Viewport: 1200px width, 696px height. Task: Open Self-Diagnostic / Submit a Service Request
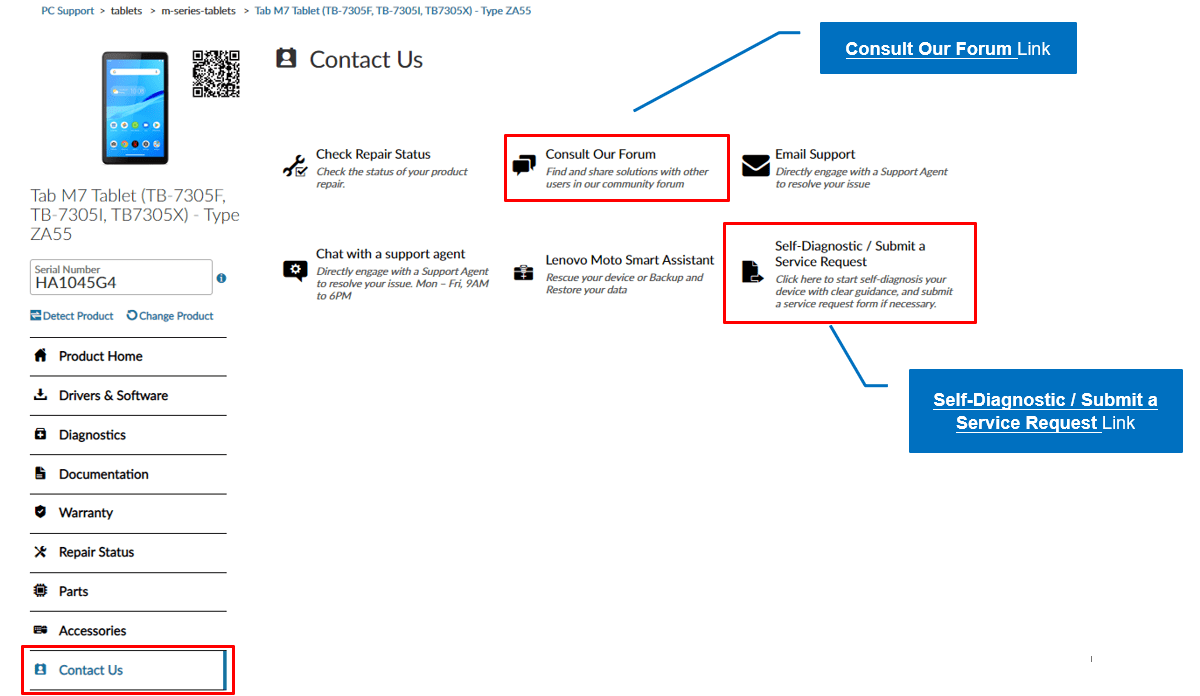point(850,254)
